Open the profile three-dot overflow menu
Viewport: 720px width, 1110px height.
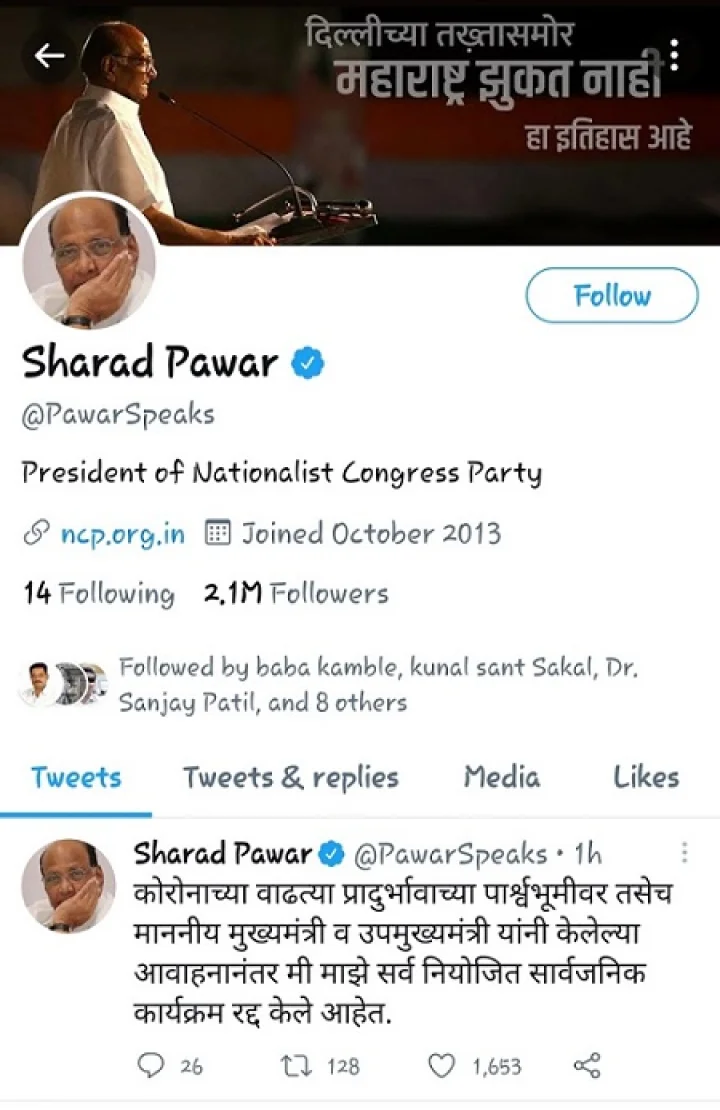pos(675,55)
